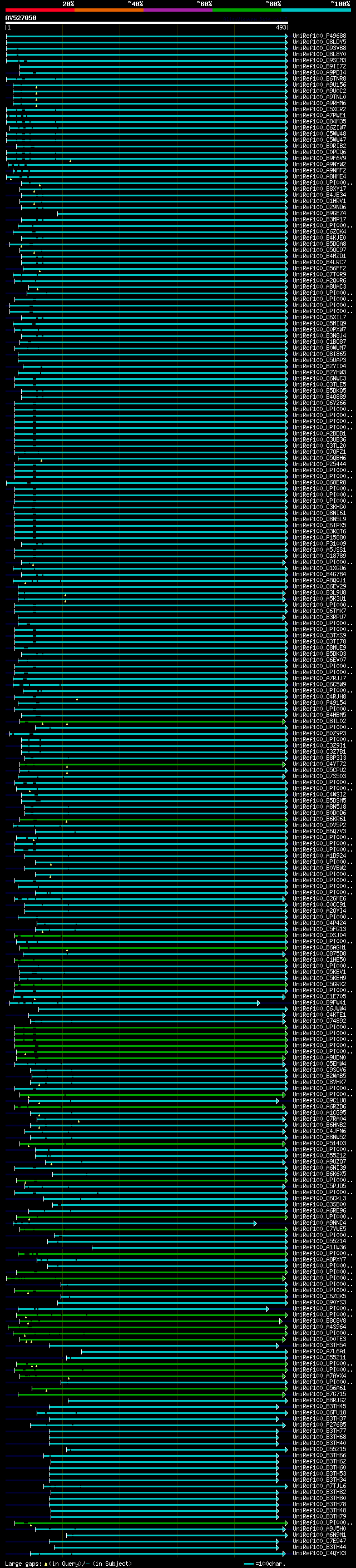Select hit UniRef100_O55214
Screen dimensions: 356x1568
pyautogui.click(x=319, y=1241)
